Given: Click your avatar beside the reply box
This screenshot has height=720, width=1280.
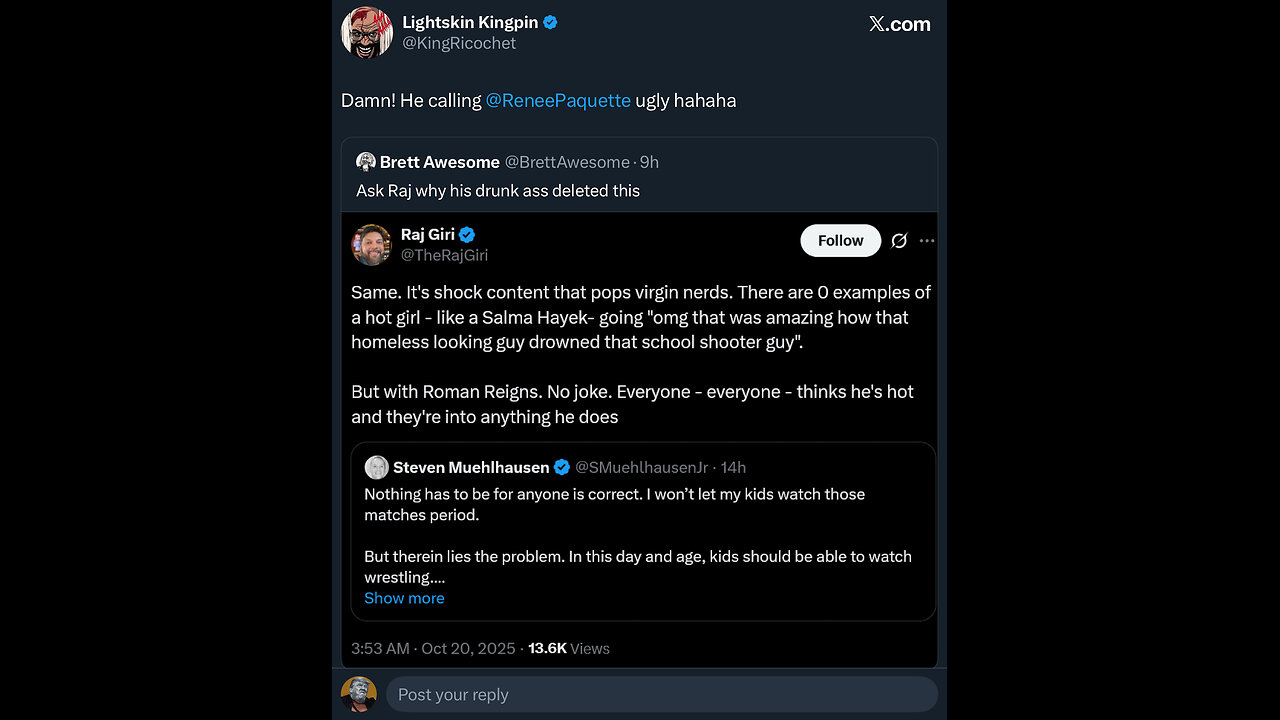Looking at the screenshot, I should 359,694.
